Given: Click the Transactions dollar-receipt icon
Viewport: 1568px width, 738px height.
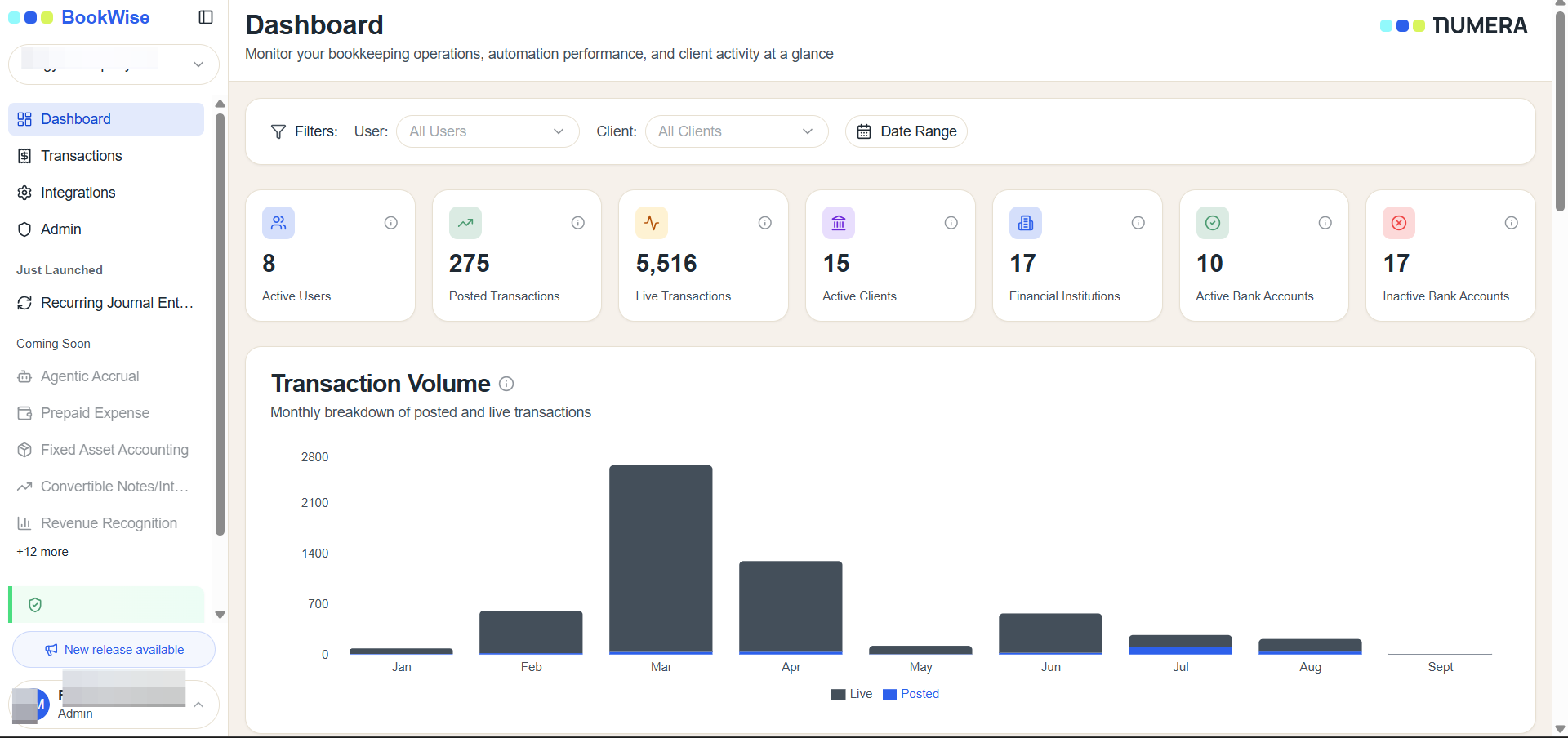Looking at the screenshot, I should [24, 156].
